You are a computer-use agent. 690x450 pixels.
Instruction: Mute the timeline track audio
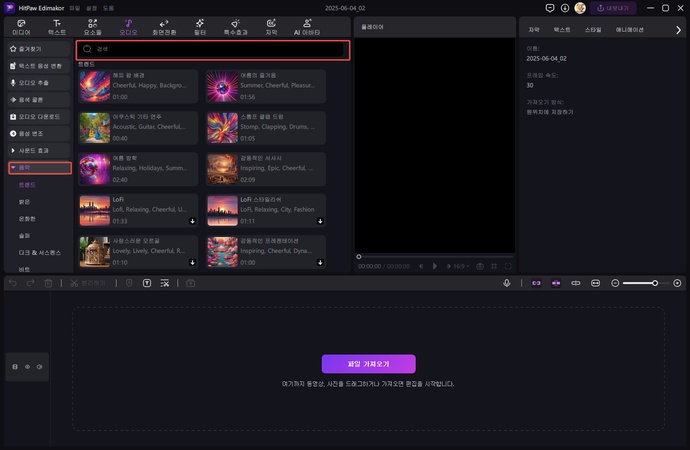(x=39, y=367)
